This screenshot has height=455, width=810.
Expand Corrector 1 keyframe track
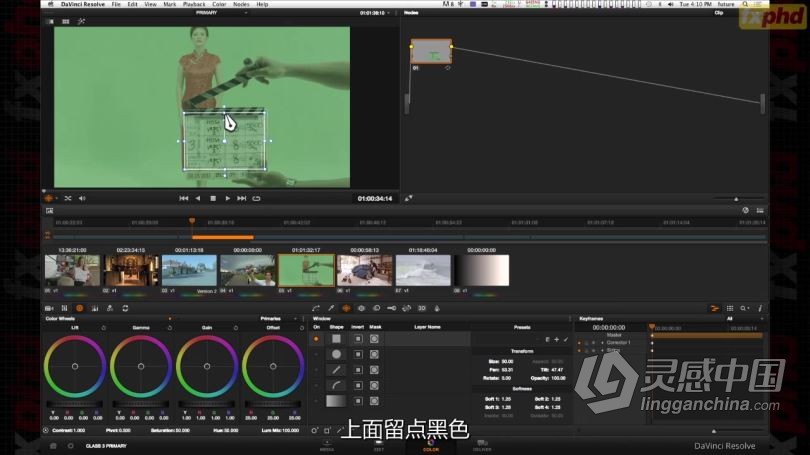pyautogui.click(x=602, y=343)
